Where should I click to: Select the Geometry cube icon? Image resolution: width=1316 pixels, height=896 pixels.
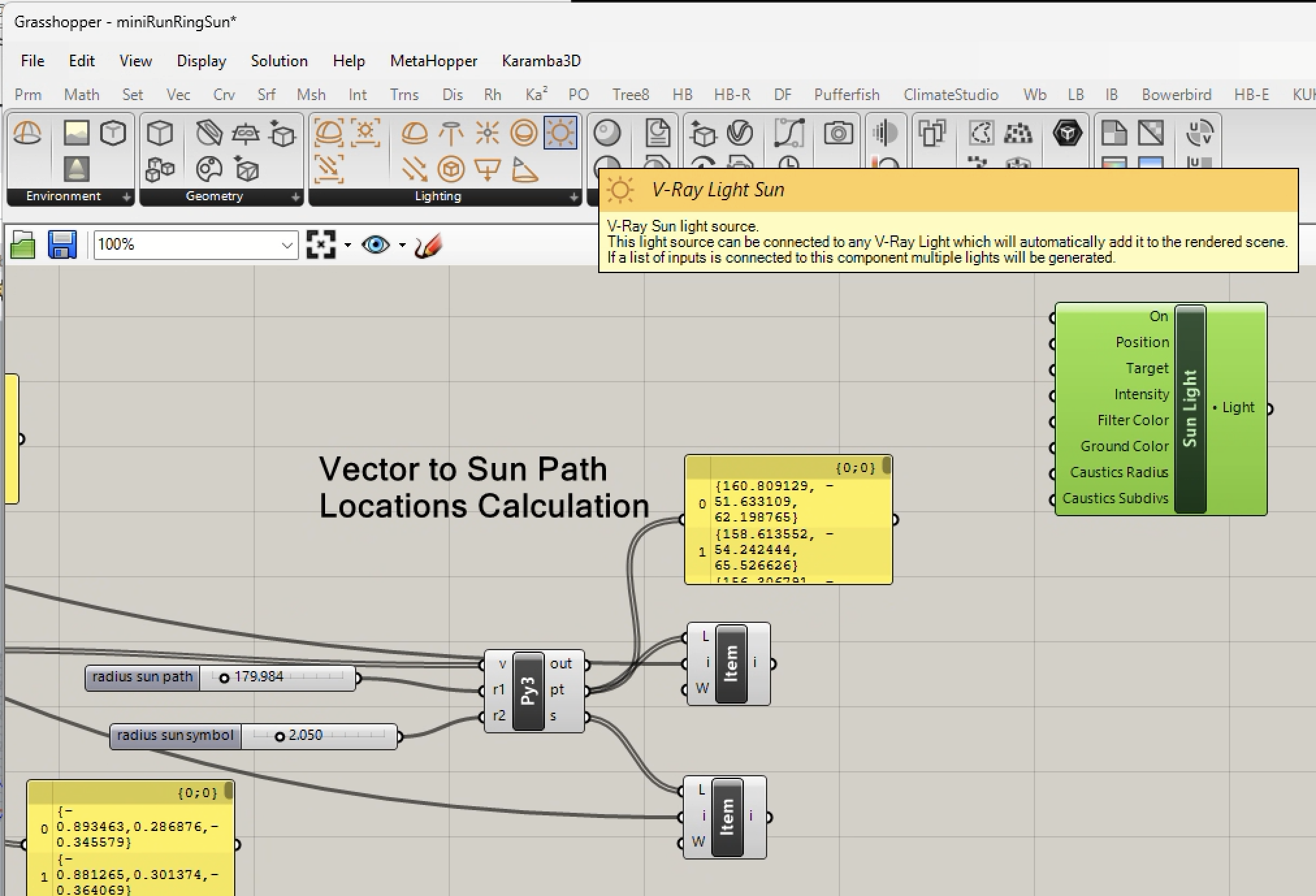point(159,133)
